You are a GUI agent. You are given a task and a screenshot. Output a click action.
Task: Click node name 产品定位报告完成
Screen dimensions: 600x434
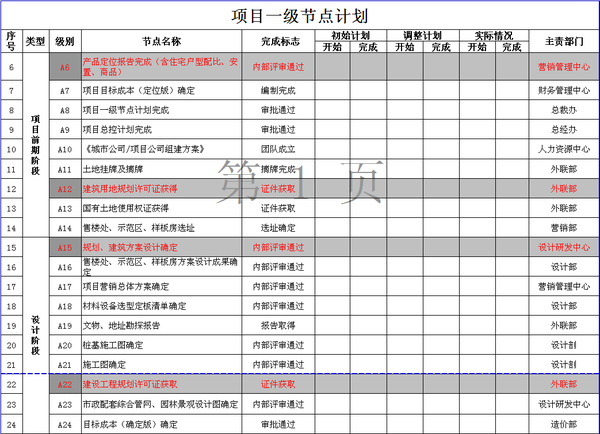[161, 67]
